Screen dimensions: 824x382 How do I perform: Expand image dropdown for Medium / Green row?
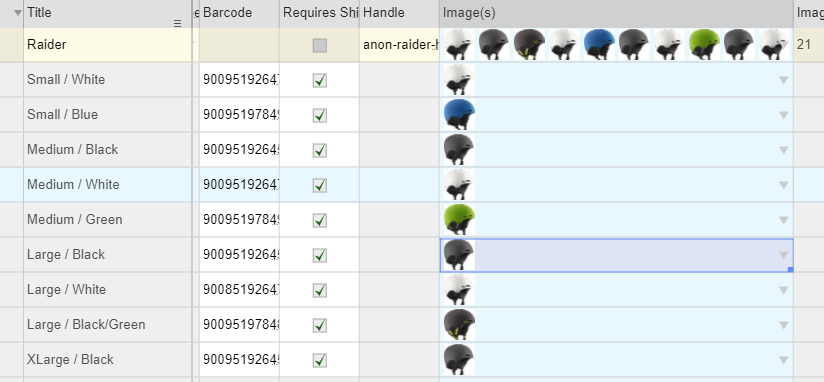point(784,220)
